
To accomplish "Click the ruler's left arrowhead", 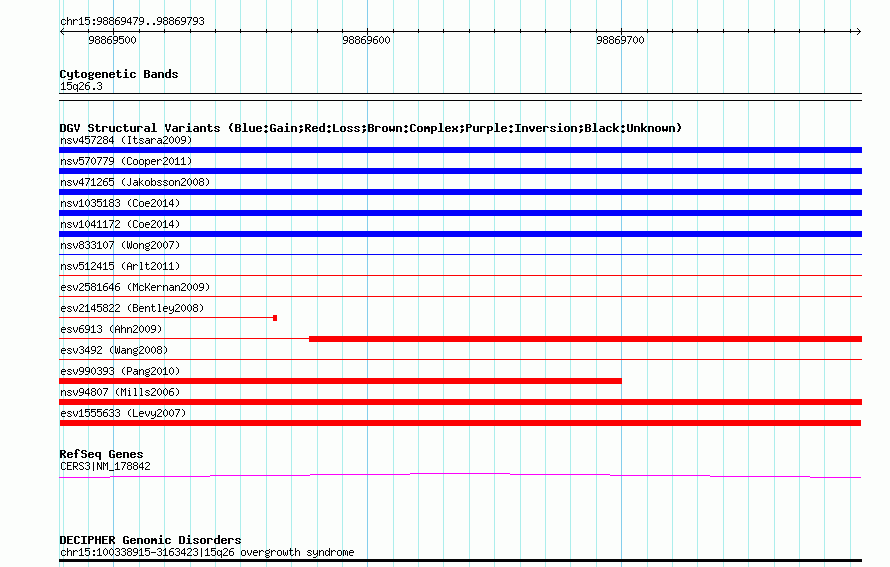I will click(x=62, y=32).
